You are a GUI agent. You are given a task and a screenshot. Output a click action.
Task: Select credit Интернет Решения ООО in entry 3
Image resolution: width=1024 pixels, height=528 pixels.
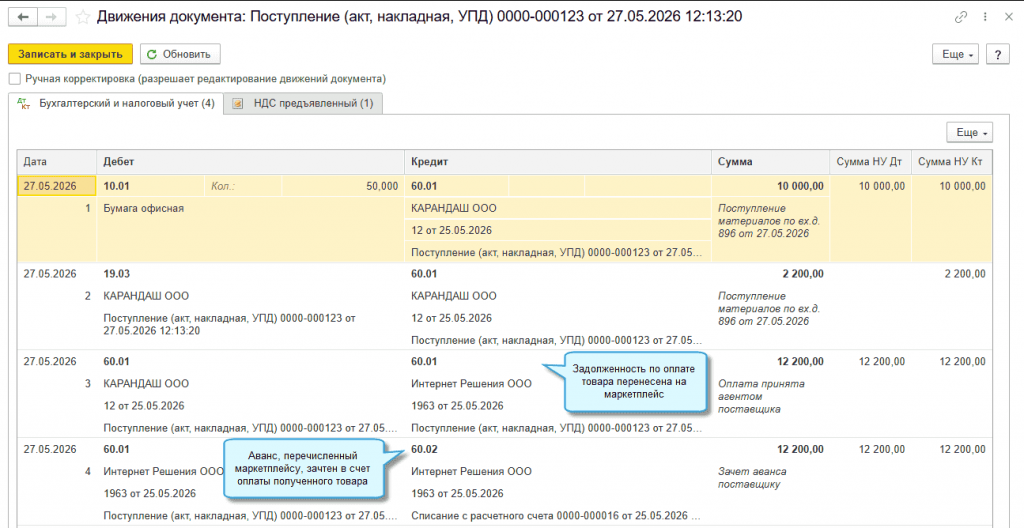pos(472,384)
